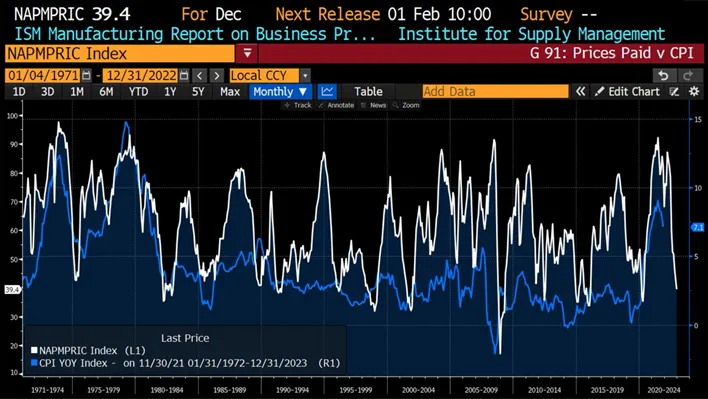
Task: Open the News overlay tool
Action: tap(373, 105)
